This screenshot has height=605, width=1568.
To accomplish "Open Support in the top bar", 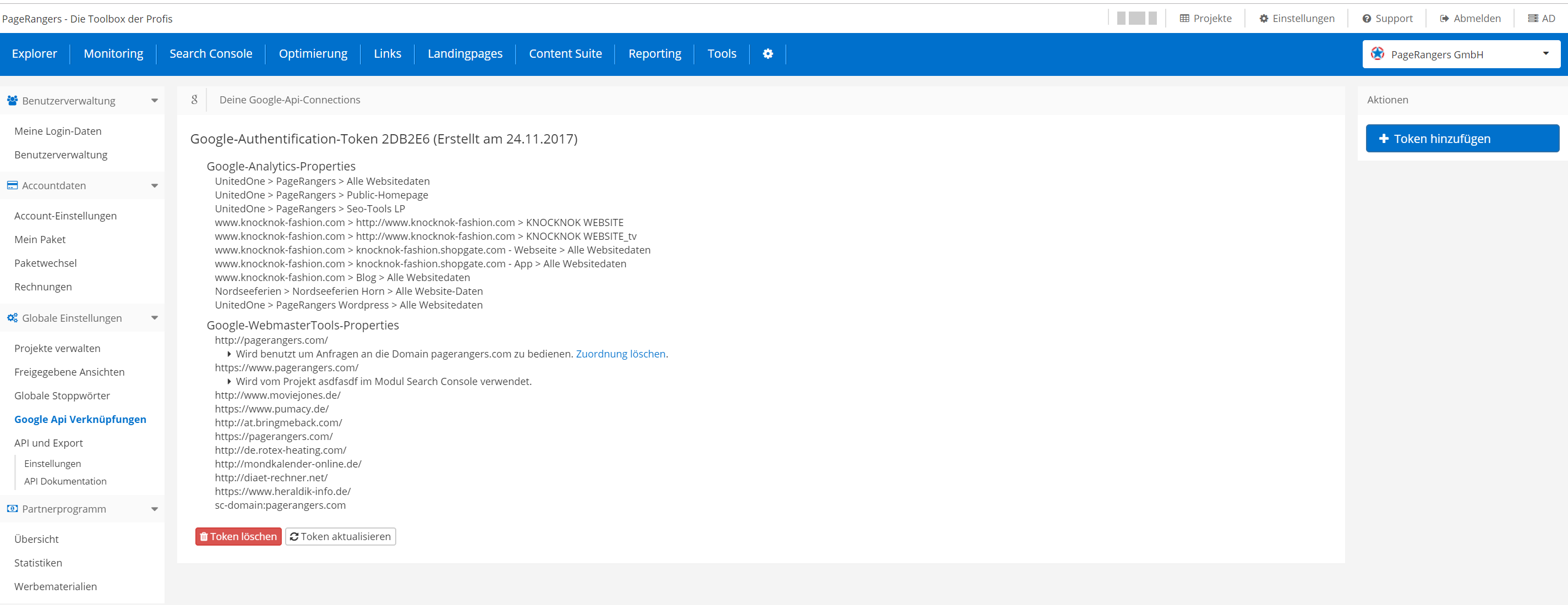I will pyautogui.click(x=1387, y=18).
